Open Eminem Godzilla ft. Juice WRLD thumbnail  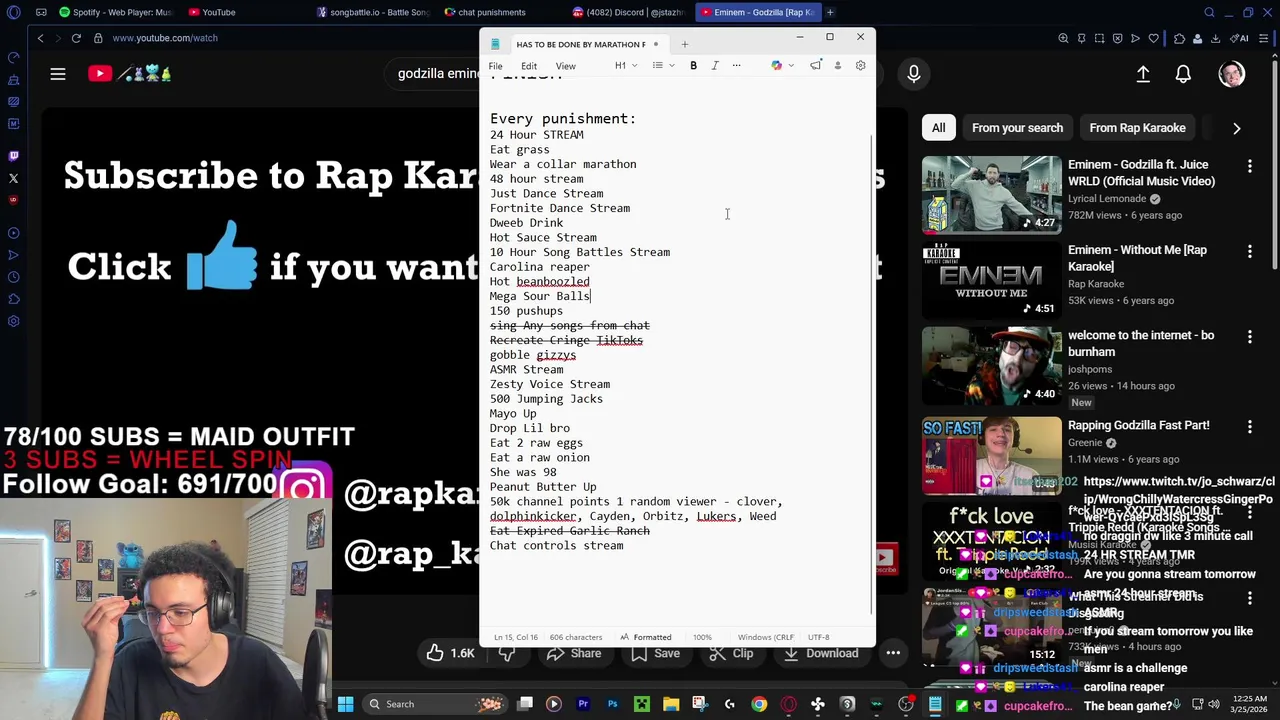tap(991, 194)
